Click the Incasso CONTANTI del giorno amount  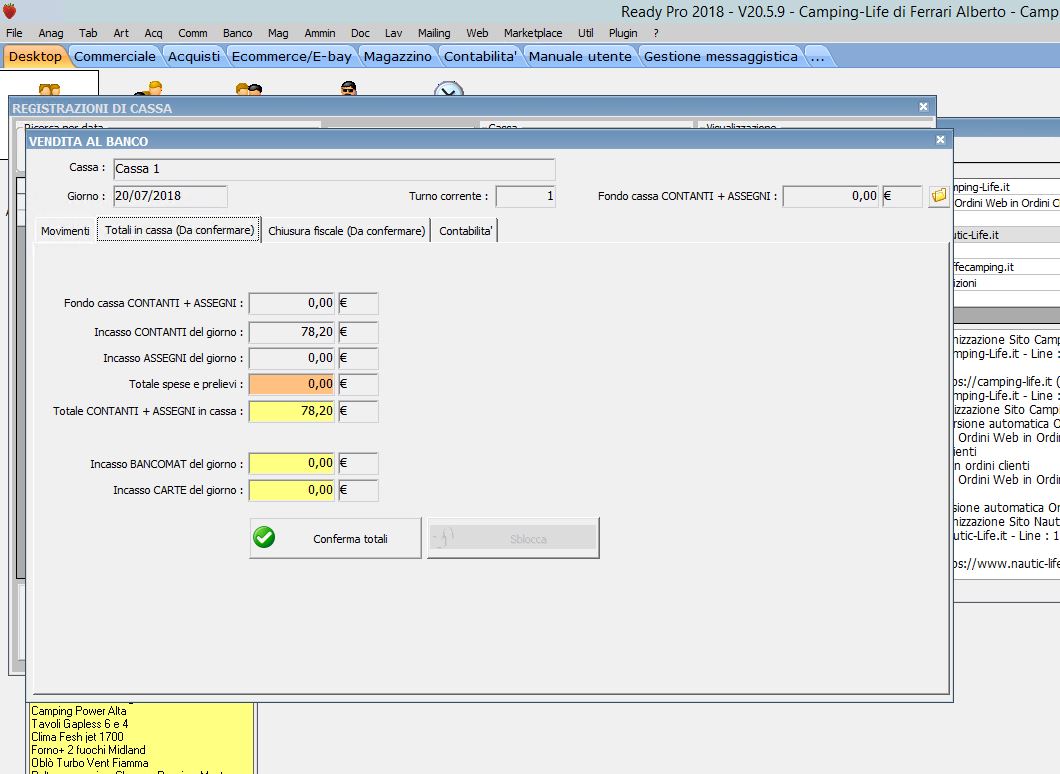(x=291, y=332)
